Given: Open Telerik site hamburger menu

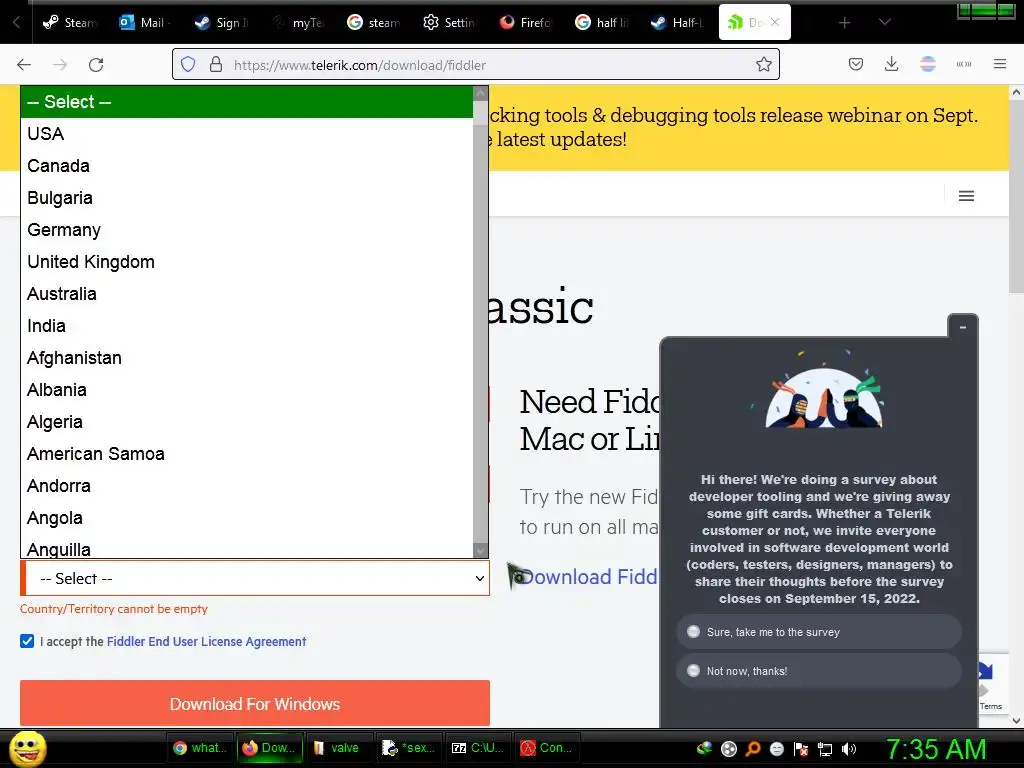Looking at the screenshot, I should 967,196.
